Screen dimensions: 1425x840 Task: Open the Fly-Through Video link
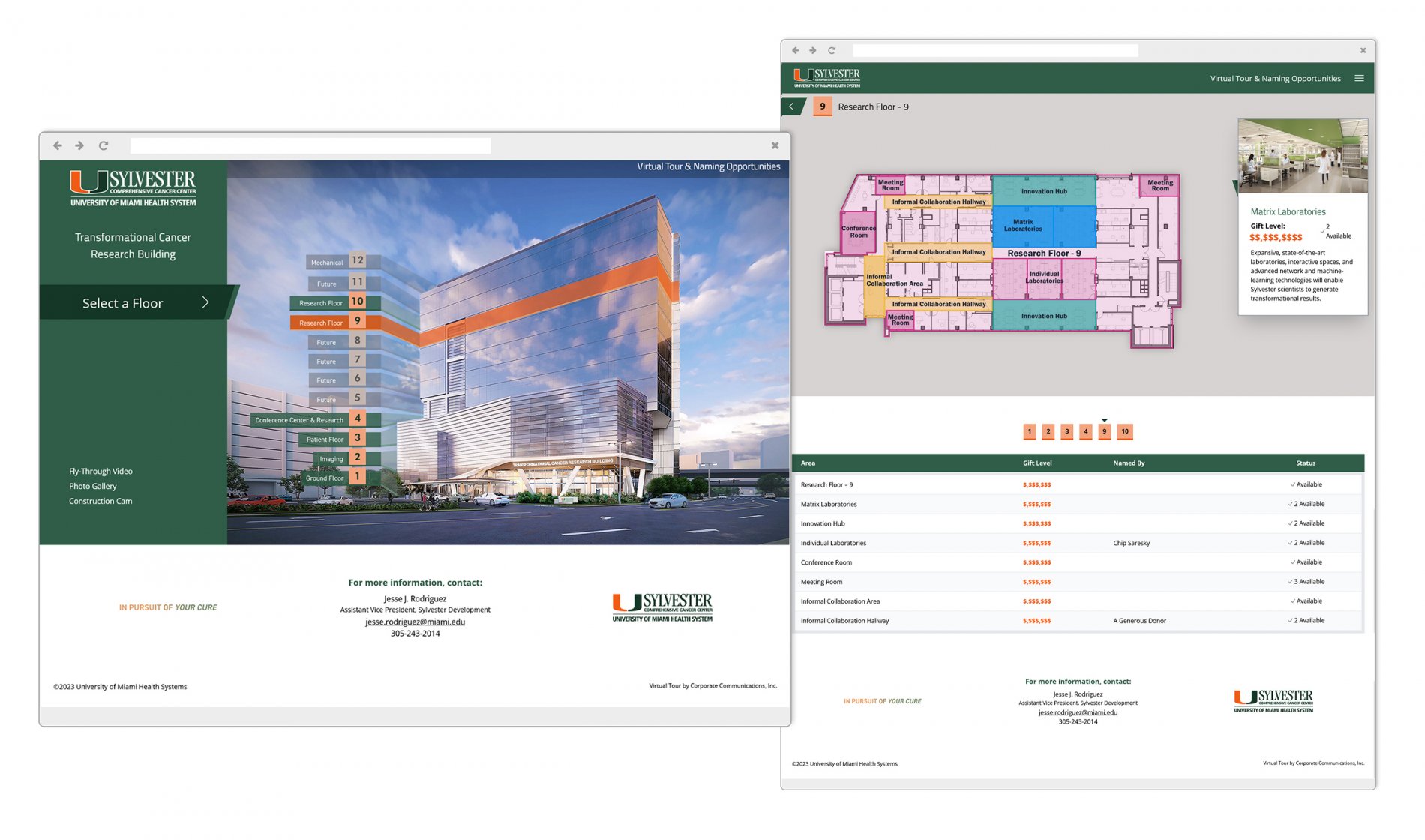100,472
